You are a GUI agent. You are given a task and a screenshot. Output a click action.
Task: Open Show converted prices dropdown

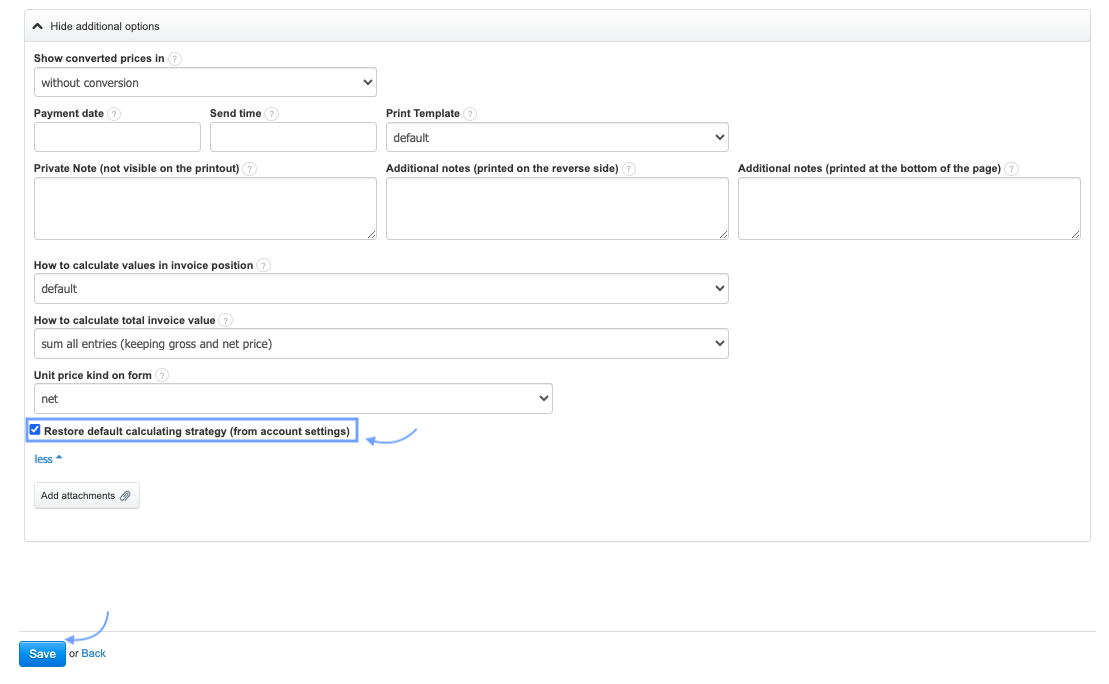coord(205,82)
